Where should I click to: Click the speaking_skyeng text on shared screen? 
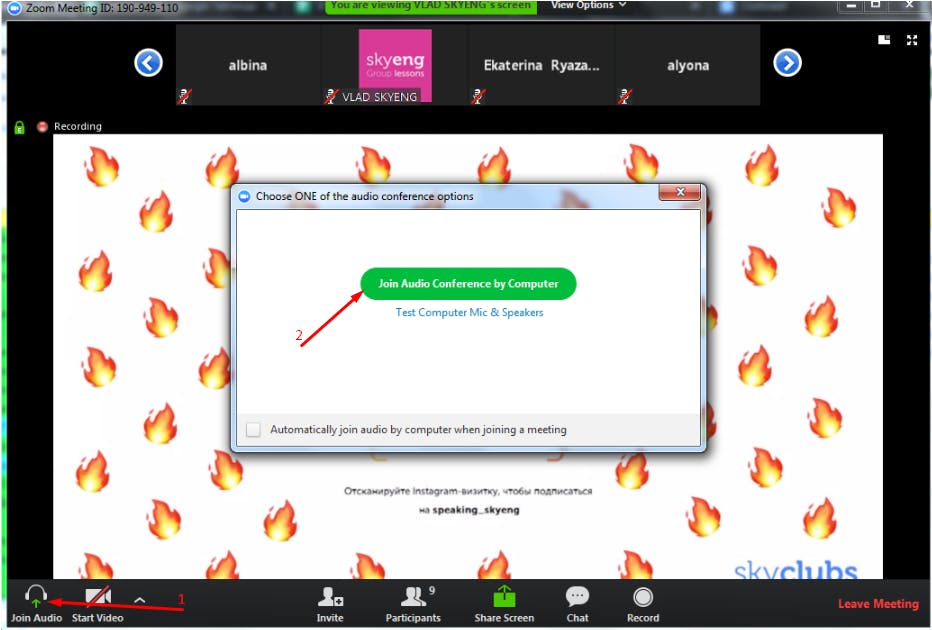point(476,510)
